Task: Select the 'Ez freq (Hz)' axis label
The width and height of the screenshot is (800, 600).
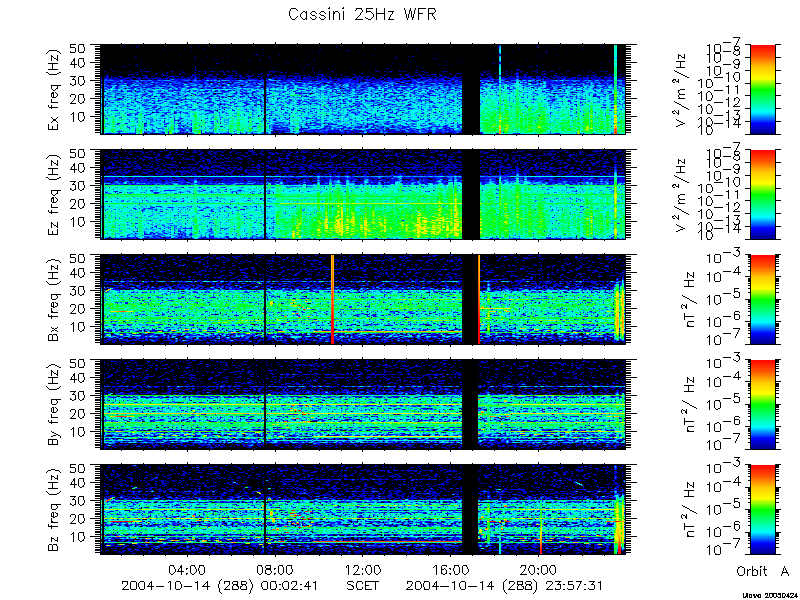Action: click(x=54, y=194)
